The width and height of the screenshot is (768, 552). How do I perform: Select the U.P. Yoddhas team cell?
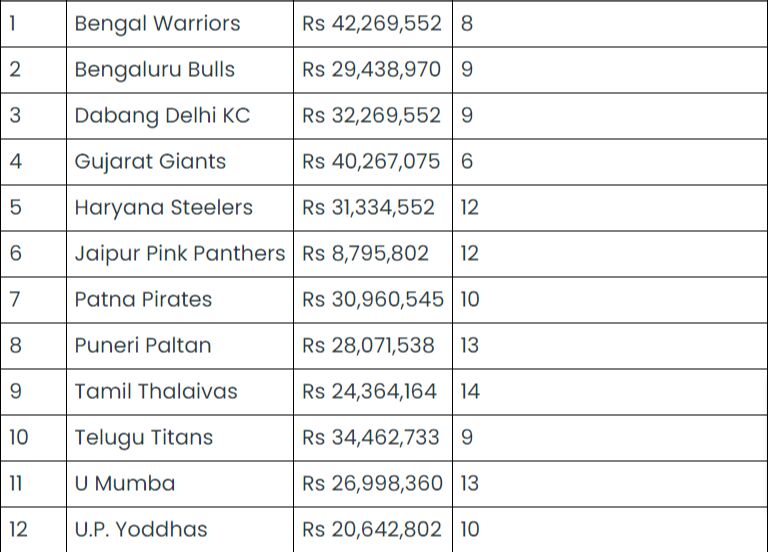[140, 529]
